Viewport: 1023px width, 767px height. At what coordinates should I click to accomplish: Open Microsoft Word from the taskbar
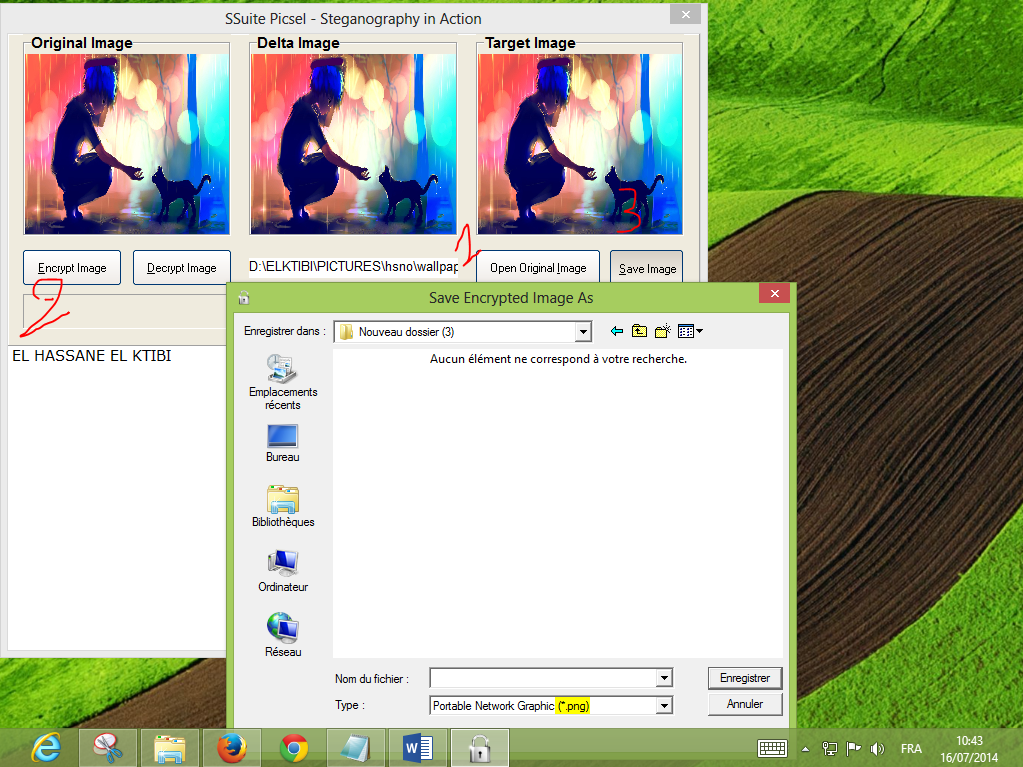tap(418, 747)
